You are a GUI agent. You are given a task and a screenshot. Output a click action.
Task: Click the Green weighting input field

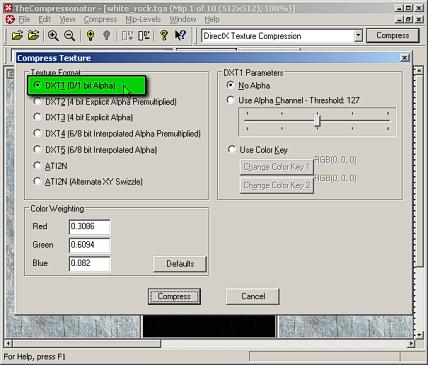click(x=90, y=245)
